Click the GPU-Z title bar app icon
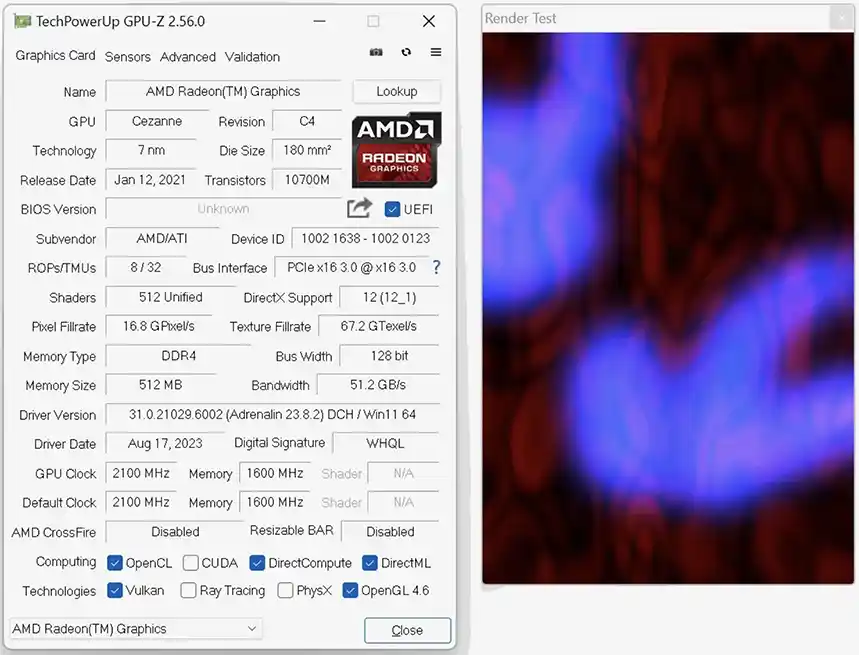The width and height of the screenshot is (859, 655). coord(22,21)
